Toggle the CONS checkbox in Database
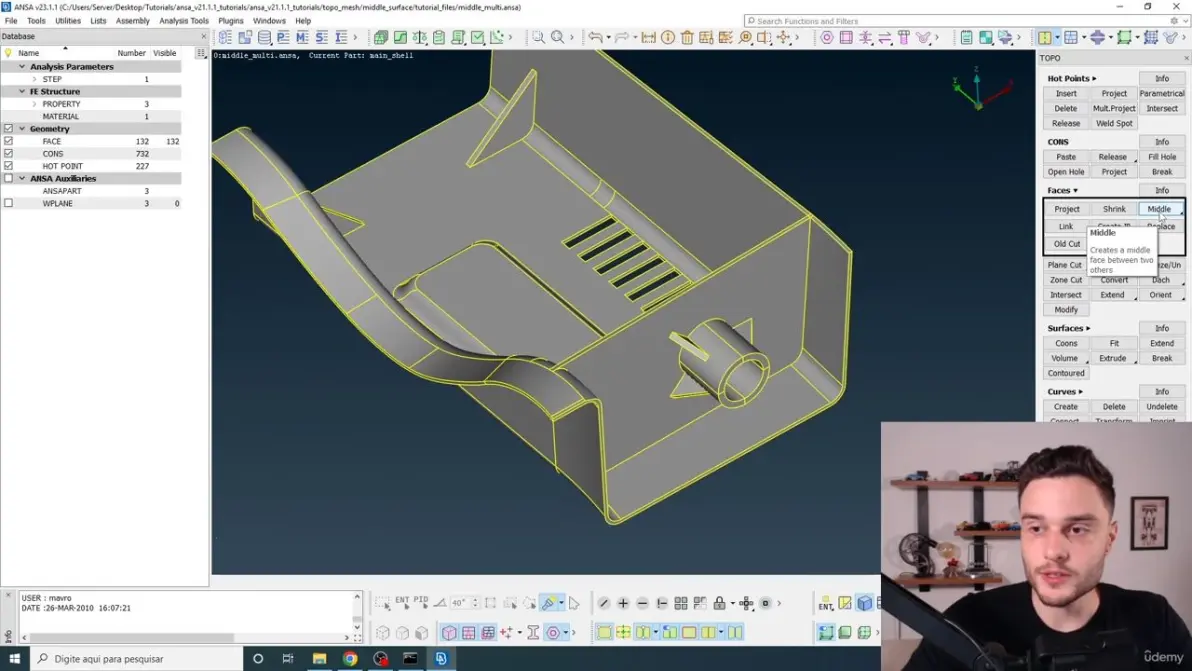1192x671 pixels. point(8,154)
